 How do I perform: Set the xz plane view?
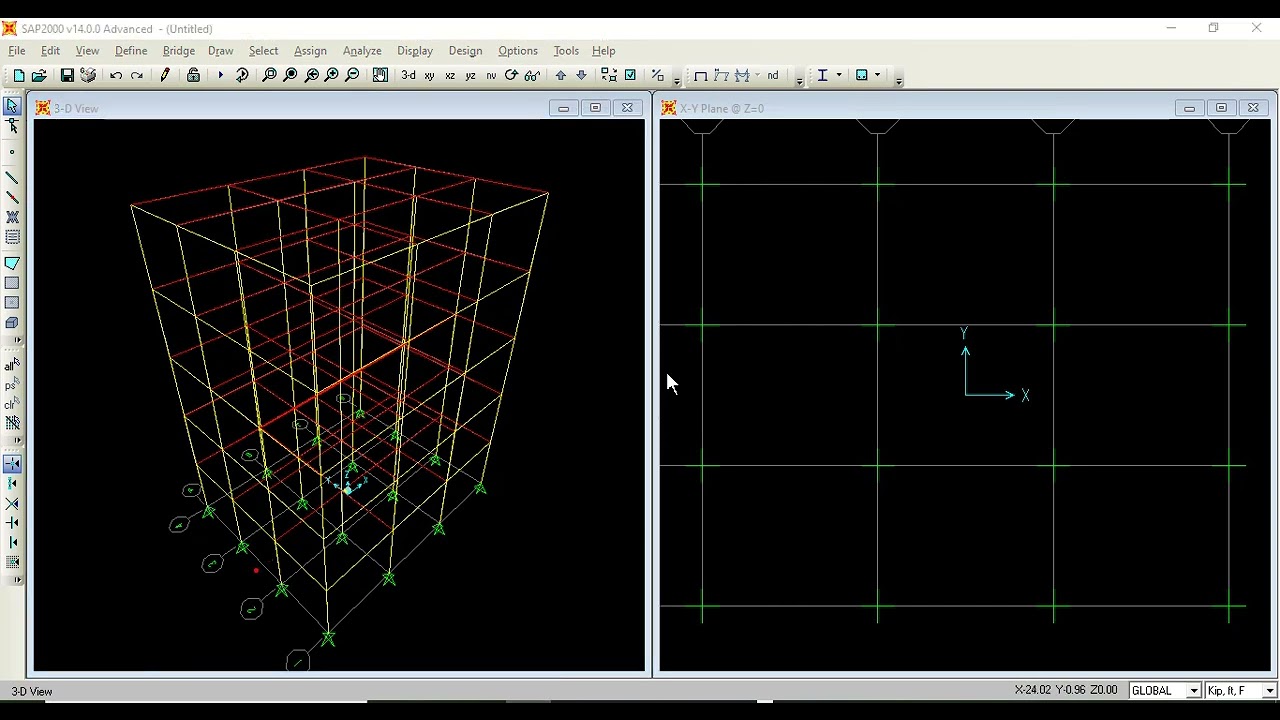[450, 75]
